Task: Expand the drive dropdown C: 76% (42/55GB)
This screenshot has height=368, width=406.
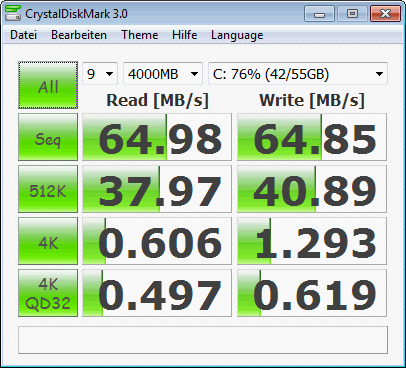Action: tap(298, 73)
